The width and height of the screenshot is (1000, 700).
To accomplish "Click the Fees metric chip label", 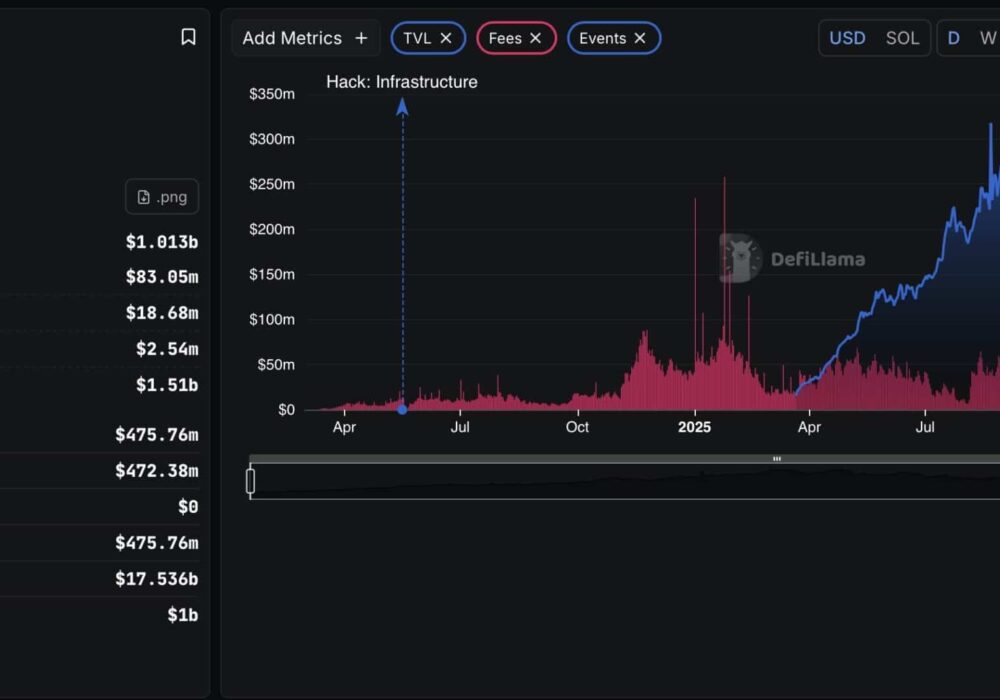I will (x=505, y=38).
